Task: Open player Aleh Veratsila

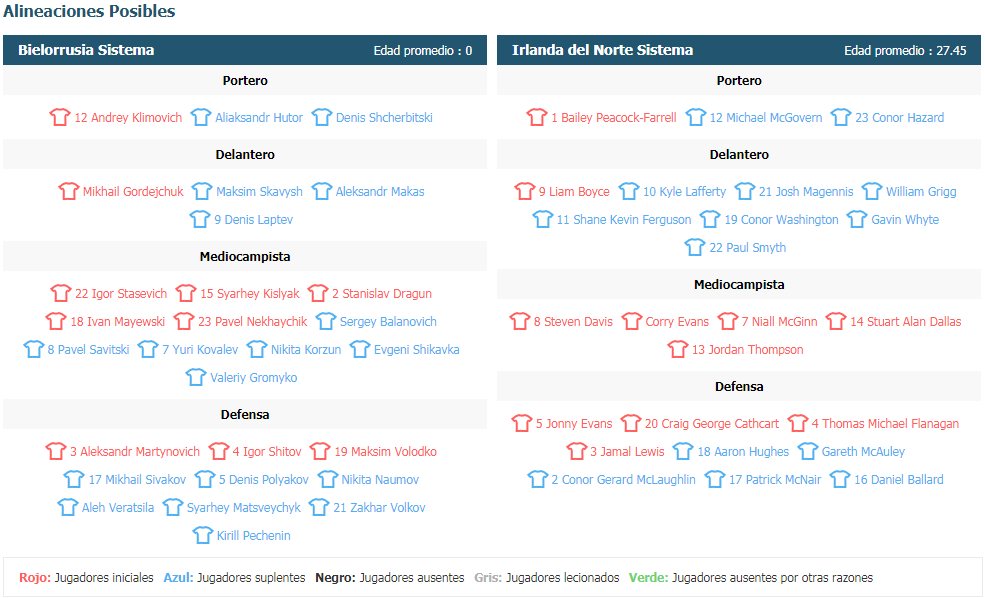Action: point(118,508)
